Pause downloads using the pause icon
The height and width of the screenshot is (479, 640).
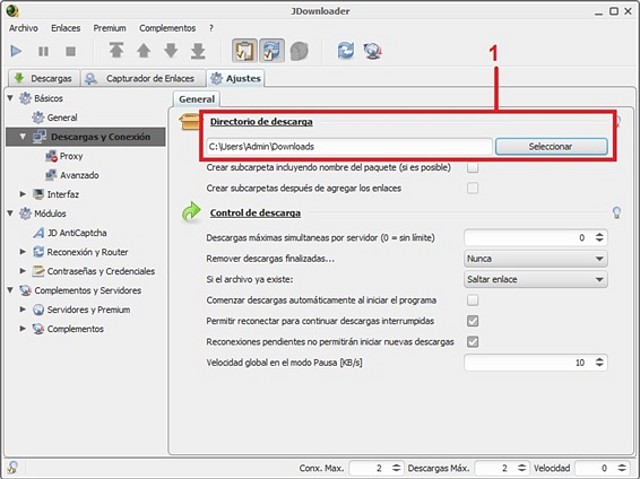click(x=43, y=51)
